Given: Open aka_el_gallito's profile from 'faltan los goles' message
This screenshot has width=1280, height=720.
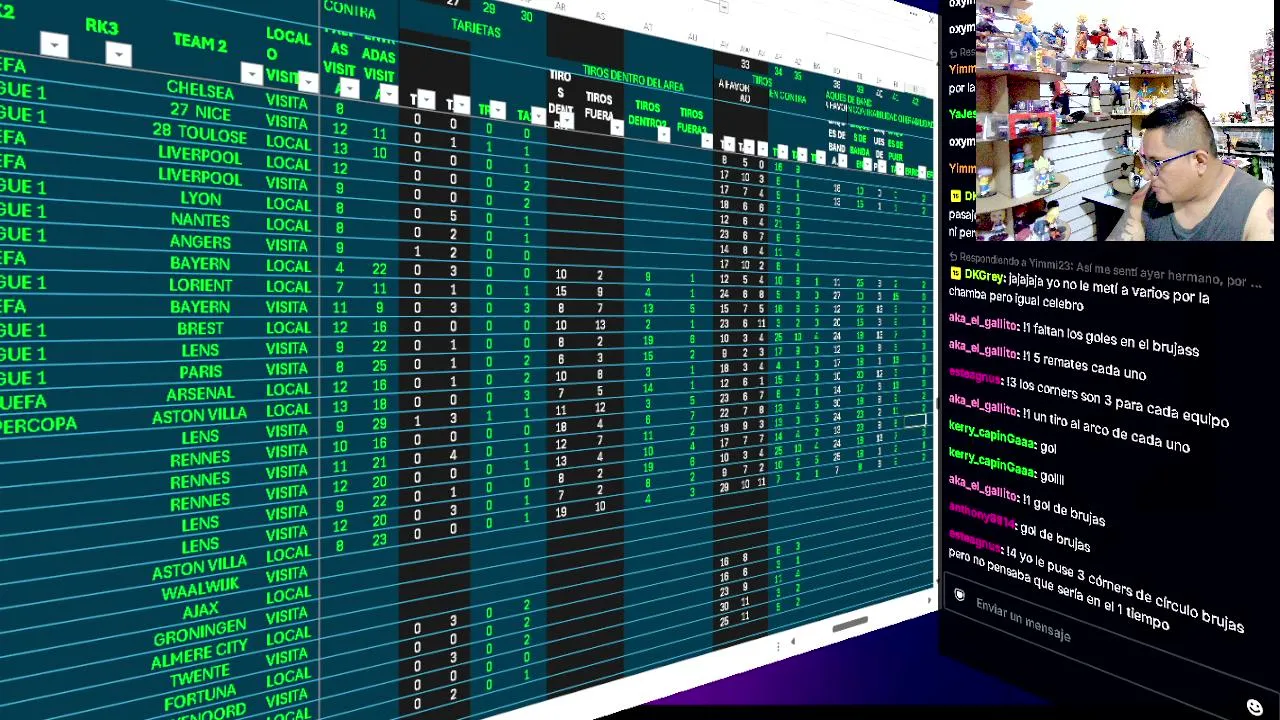Looking at the screenshot, I should pyautogui.click(x=983, y=324).
